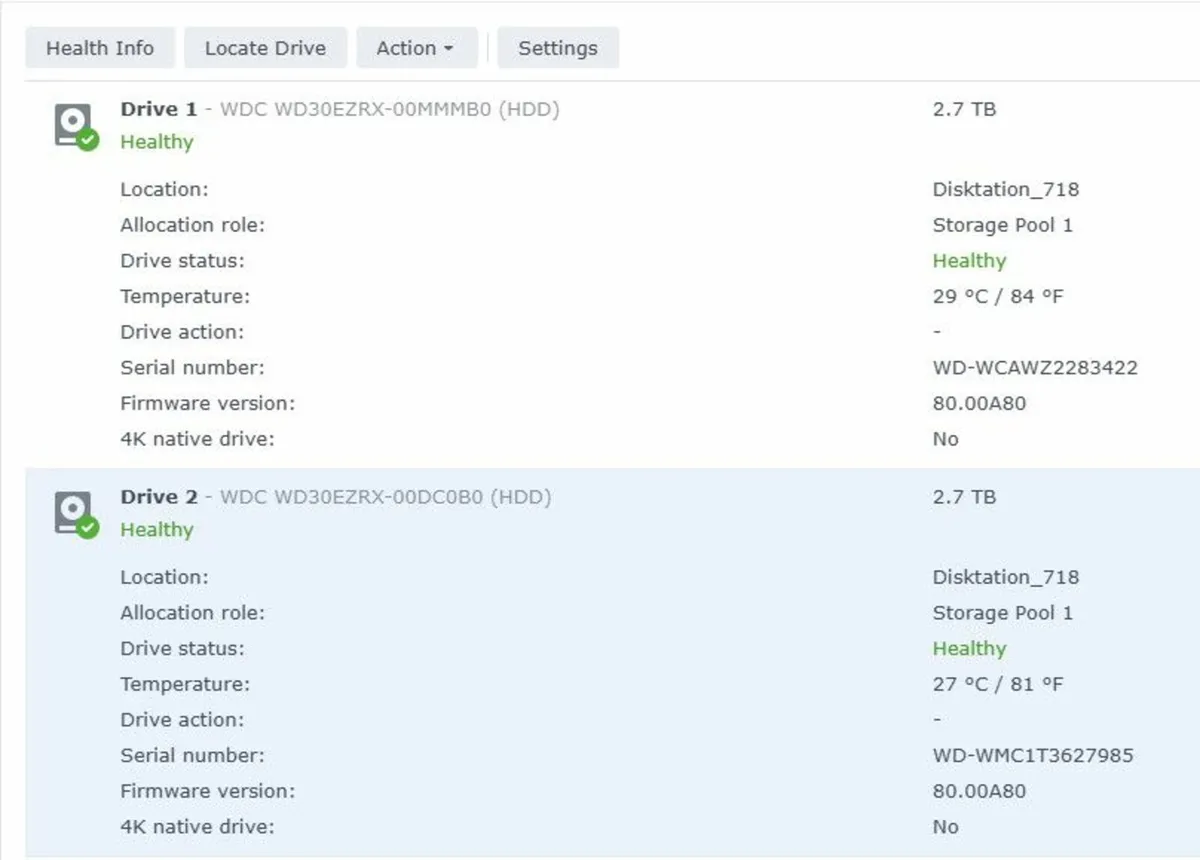This screenshot has height=860, width=1200.
Task: Click Drive 2 firmware version 80.00A80
Action: [x=979, y=792]
